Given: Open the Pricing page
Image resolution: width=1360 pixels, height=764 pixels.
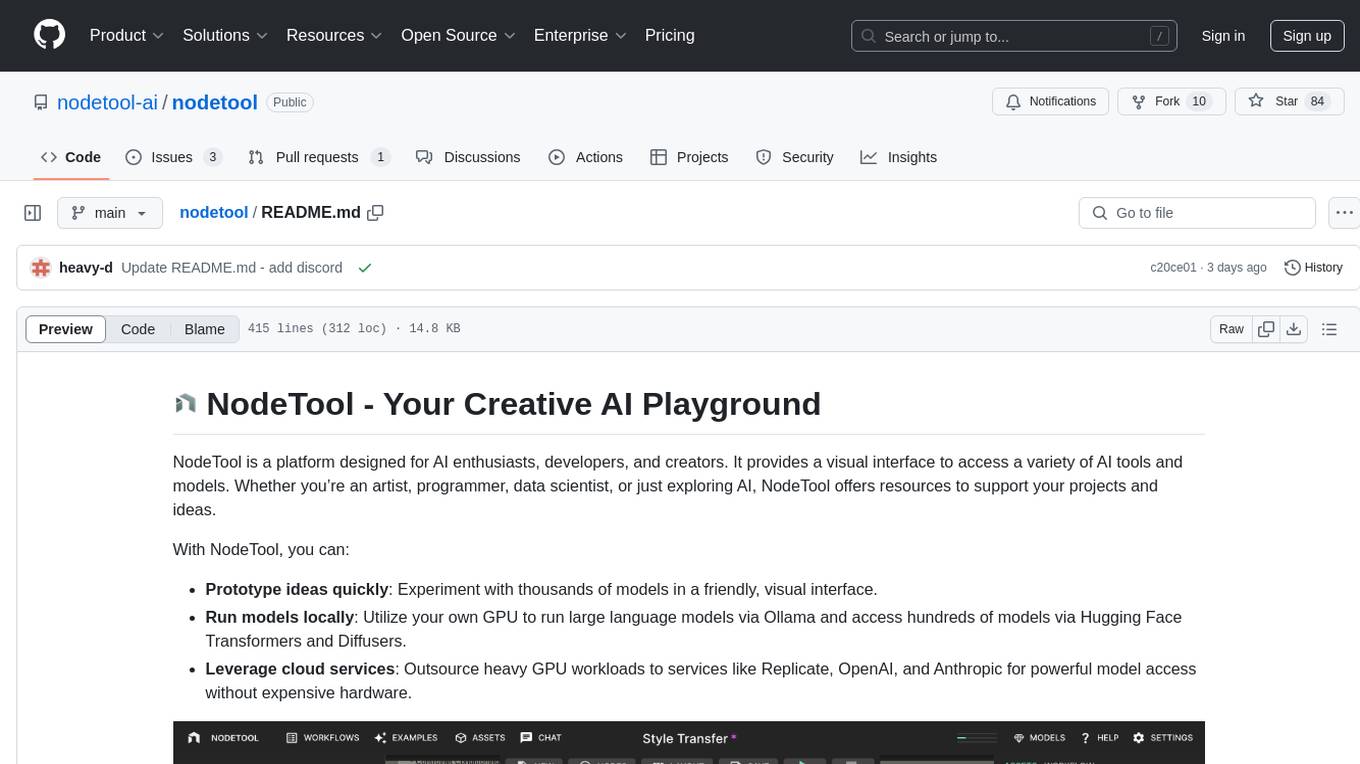Looking at the screenshot, I should (x=670, y=35).
